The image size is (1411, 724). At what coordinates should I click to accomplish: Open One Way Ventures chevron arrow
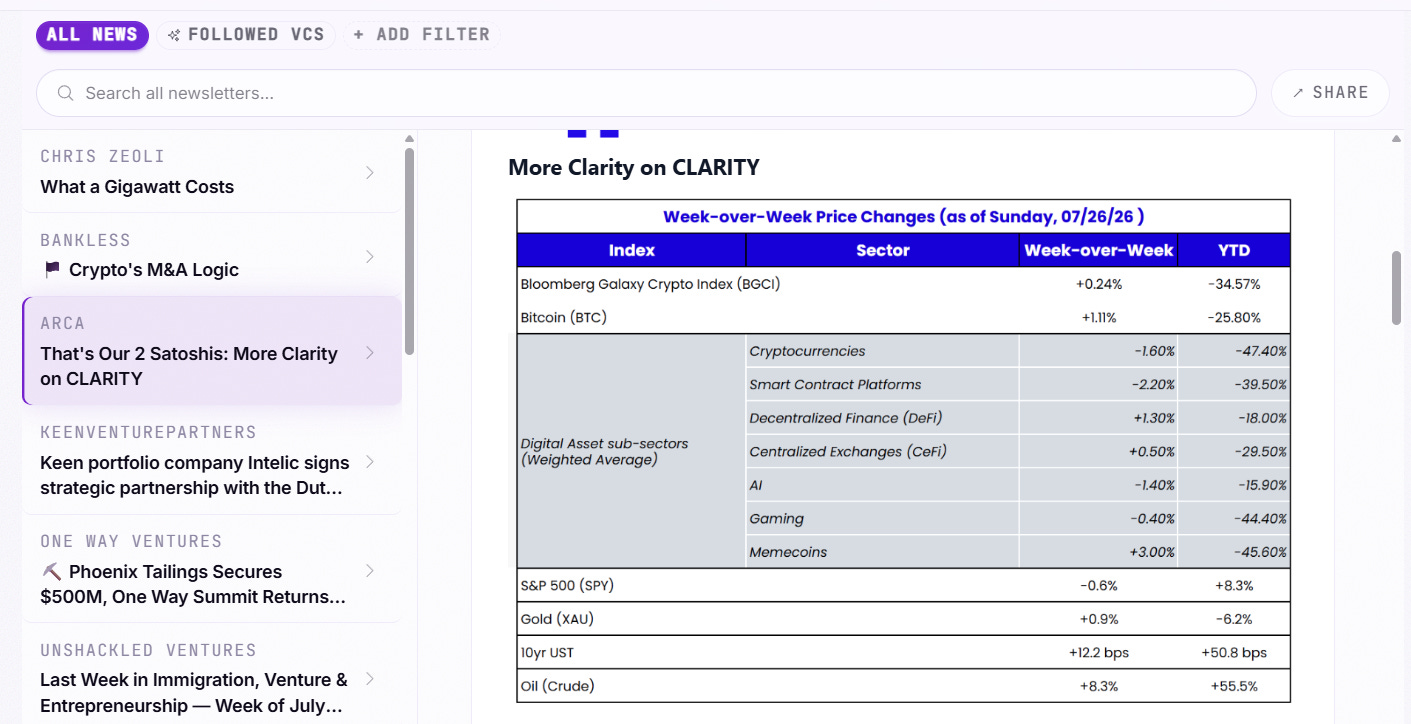(370, 571)
